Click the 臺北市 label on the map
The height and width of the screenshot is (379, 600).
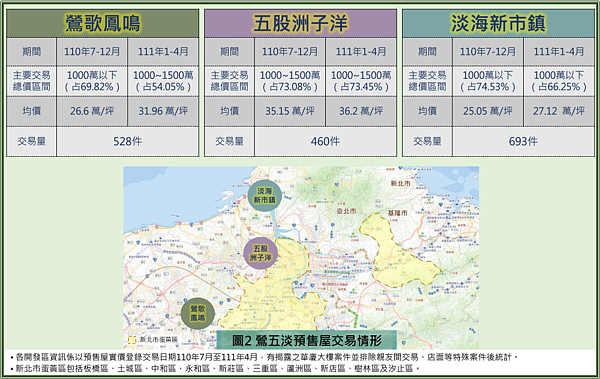click(x=346, y=211)
